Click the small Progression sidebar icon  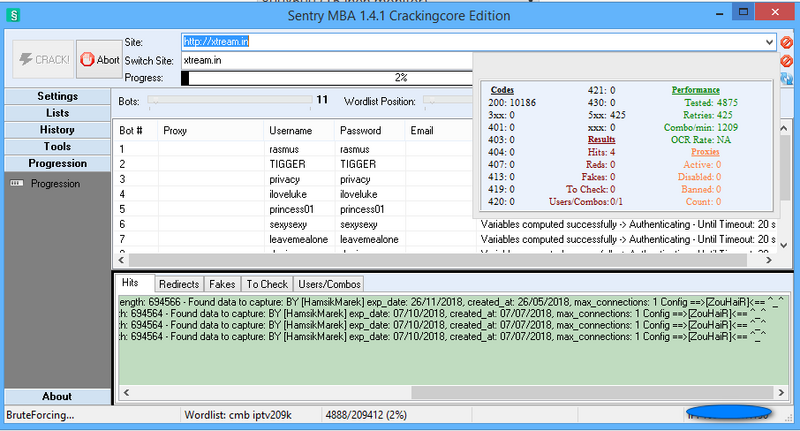tap(16, 183)
